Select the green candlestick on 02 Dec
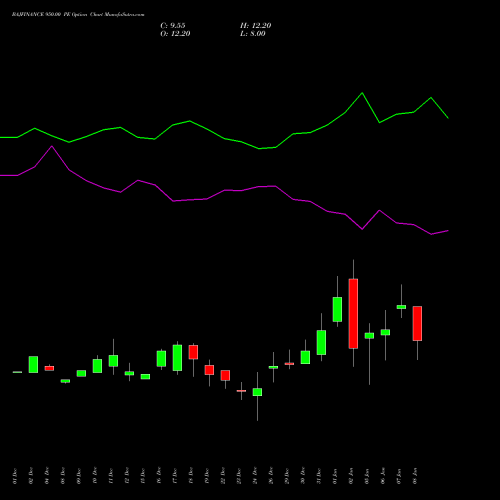The image size is (500, 500). pos(33,364)
